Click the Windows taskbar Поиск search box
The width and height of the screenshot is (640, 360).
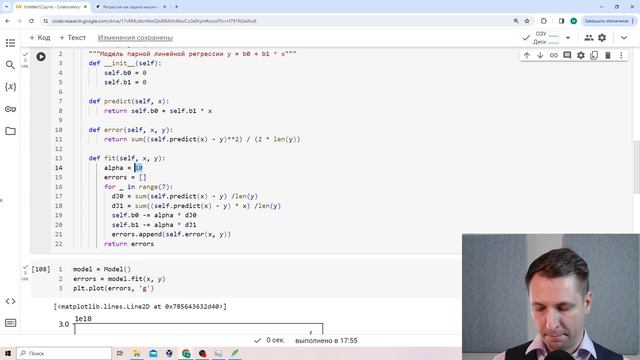(x=64, y=353)
